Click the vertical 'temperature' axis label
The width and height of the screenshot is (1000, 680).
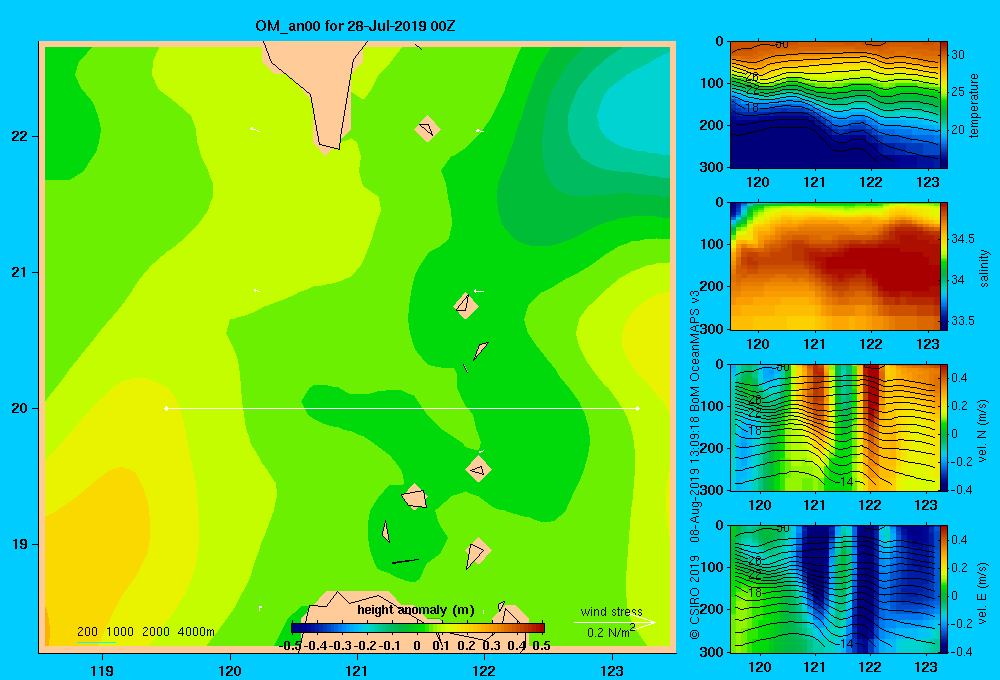coord(974,105)
